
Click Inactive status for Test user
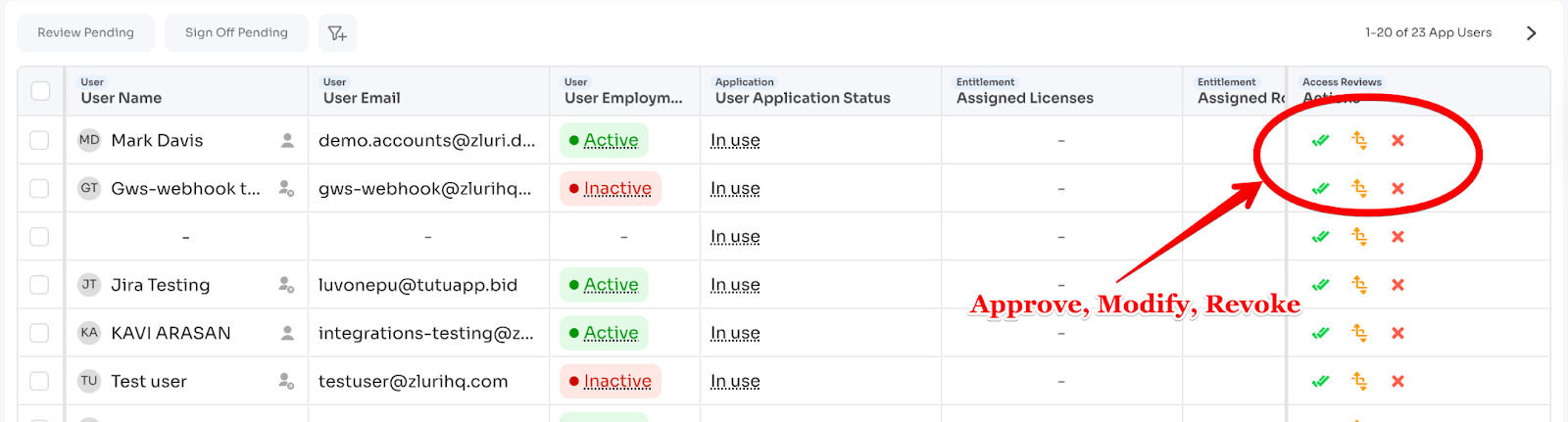611,381
